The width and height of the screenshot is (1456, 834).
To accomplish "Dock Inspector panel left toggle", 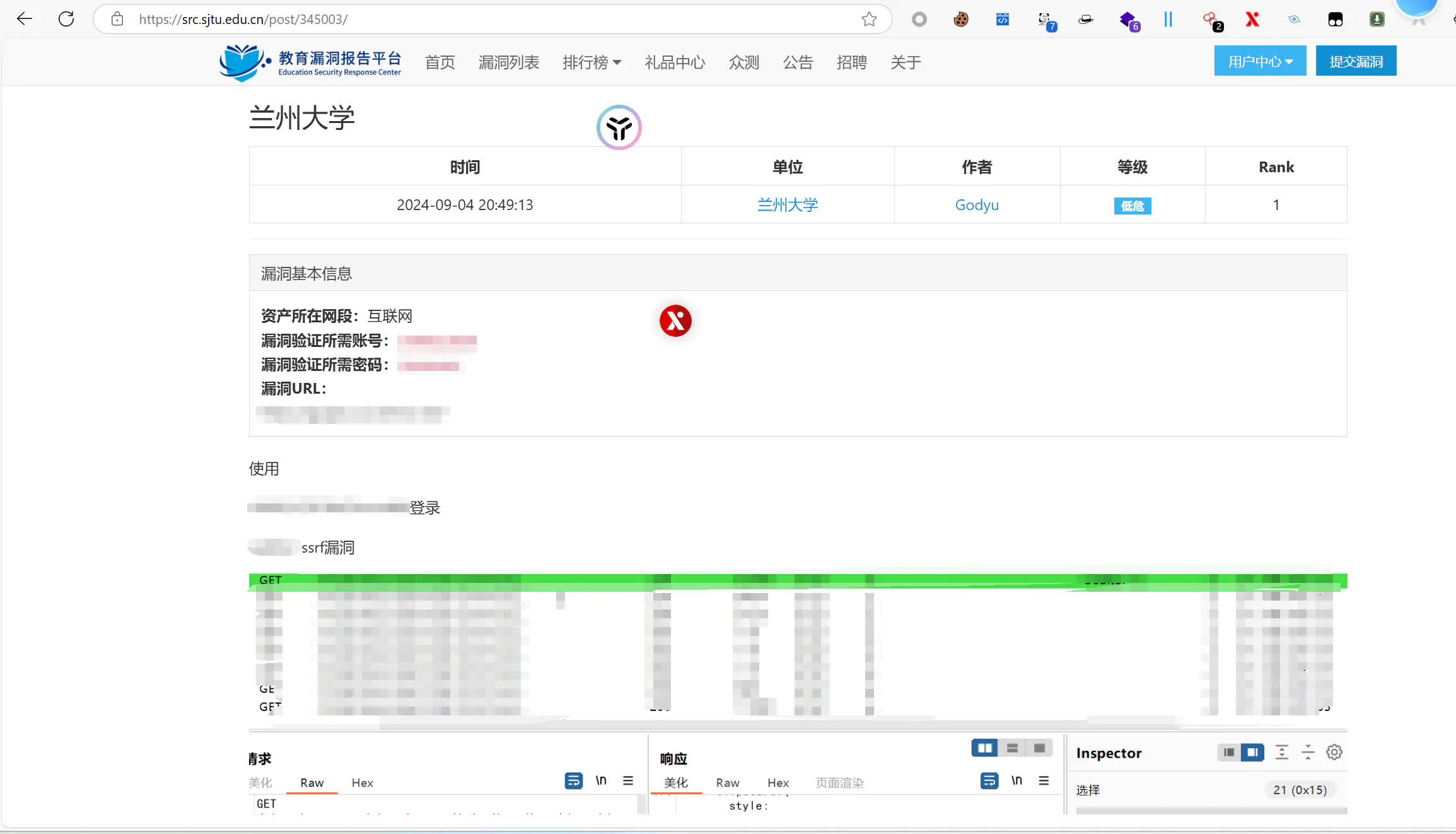I will point(1229,752).
